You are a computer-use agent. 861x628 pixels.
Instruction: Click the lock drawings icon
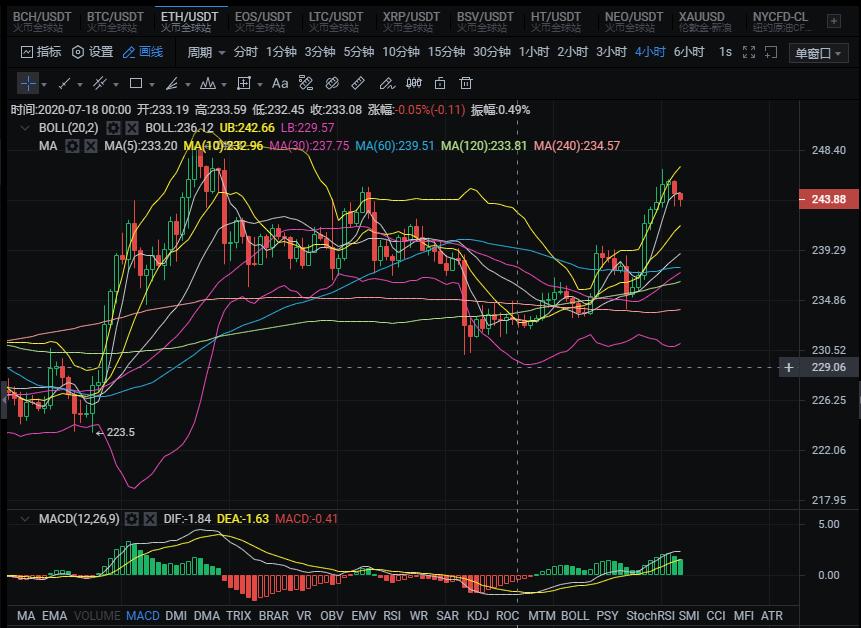click(440, 83)
